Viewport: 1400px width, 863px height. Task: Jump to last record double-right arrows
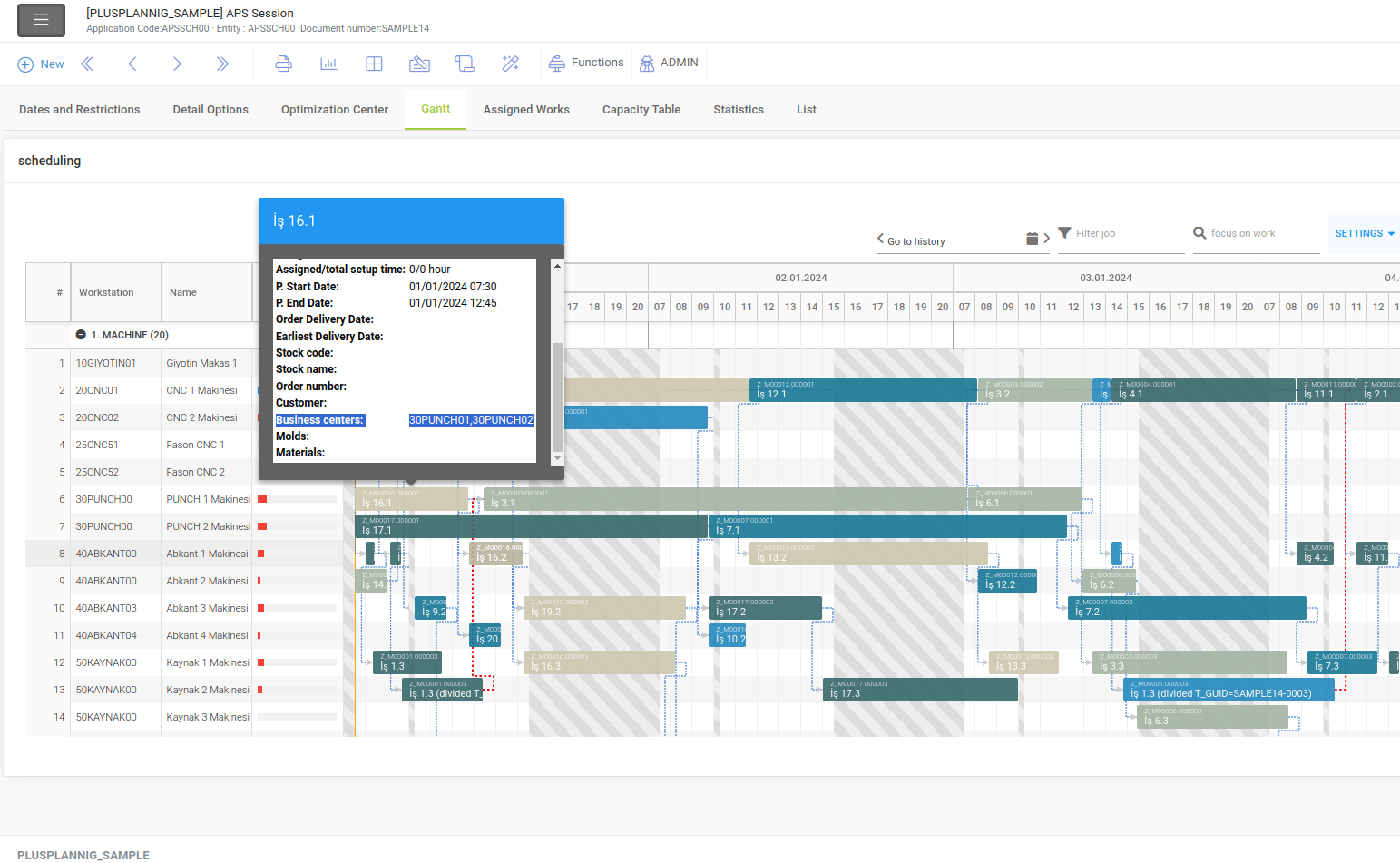click(222, 64)
